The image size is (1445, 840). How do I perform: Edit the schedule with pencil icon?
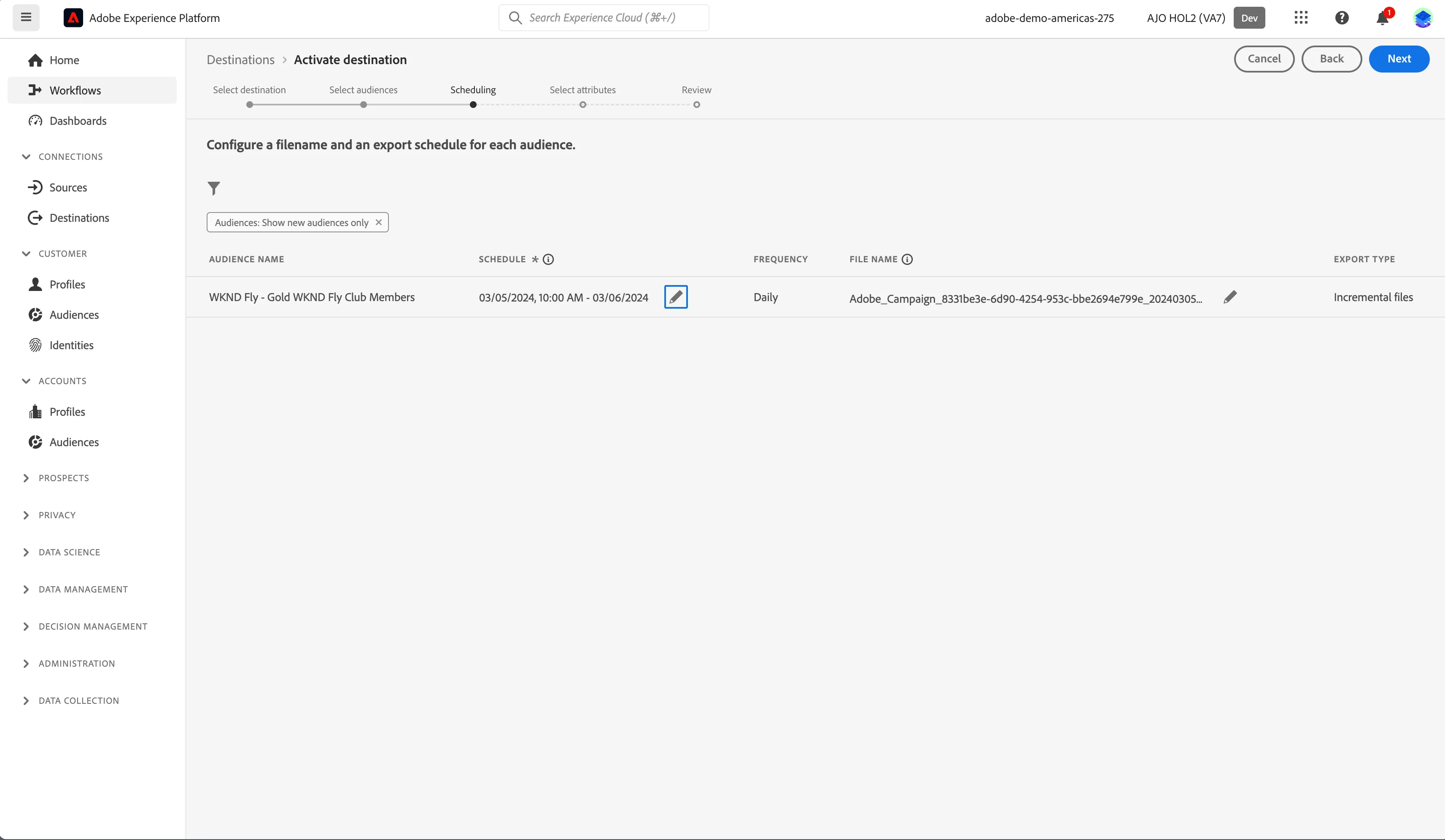click(x=676, y=297)
